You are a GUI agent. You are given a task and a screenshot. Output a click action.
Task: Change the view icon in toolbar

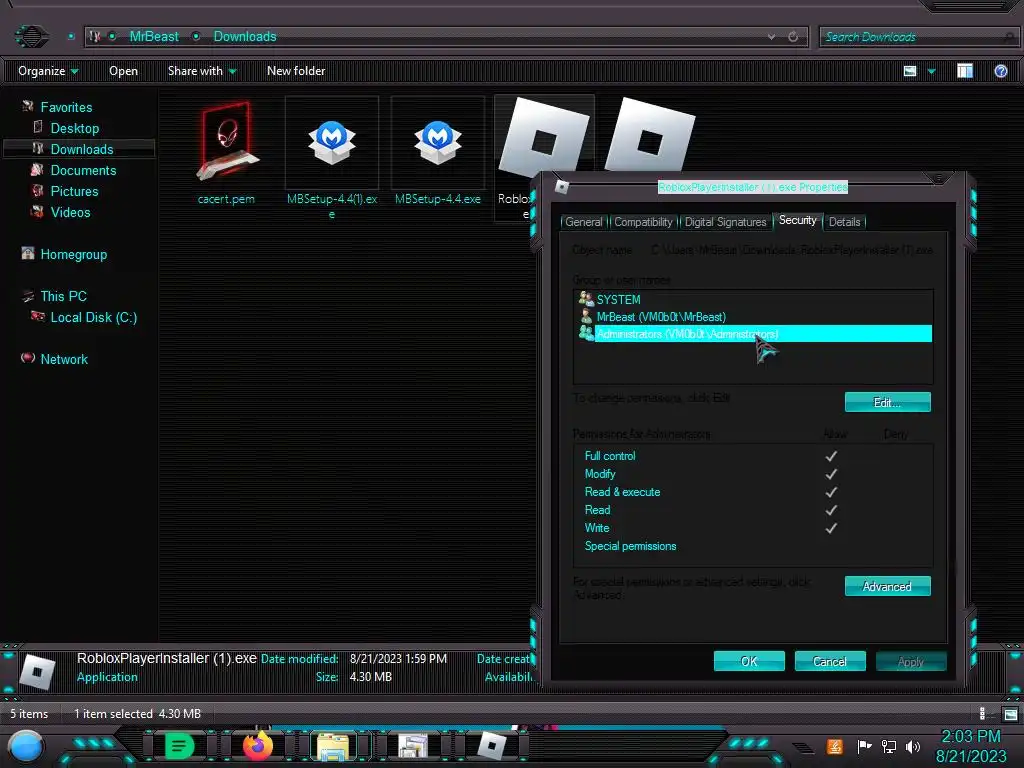[x=910, y=71]
